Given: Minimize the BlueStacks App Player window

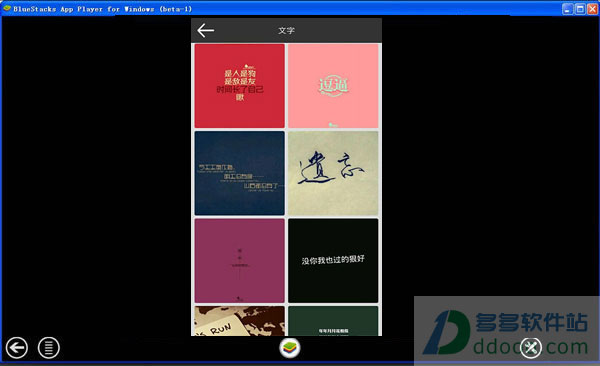Looking at the screenshot, I should click(x=567, y=8).
